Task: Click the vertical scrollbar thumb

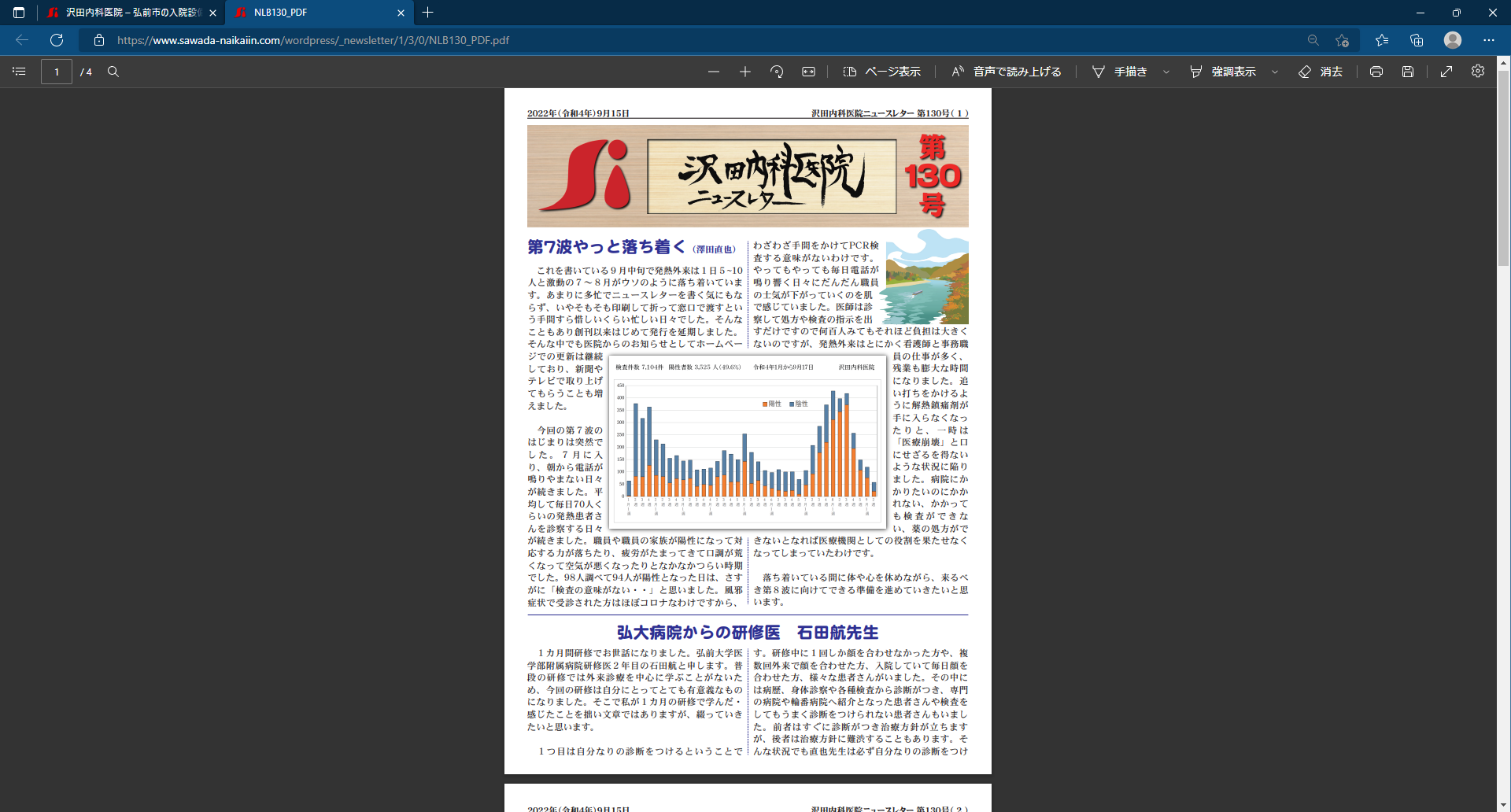Action: 1504,168
